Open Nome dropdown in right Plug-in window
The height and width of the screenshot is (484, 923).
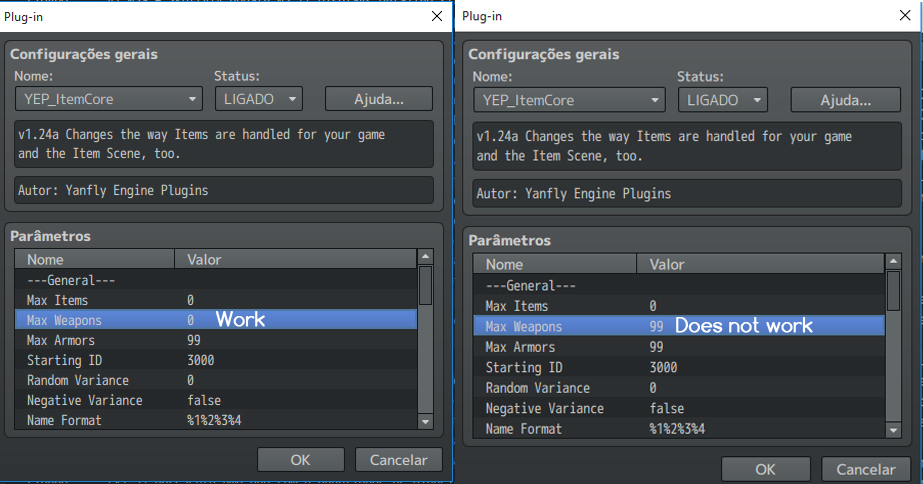569,100
